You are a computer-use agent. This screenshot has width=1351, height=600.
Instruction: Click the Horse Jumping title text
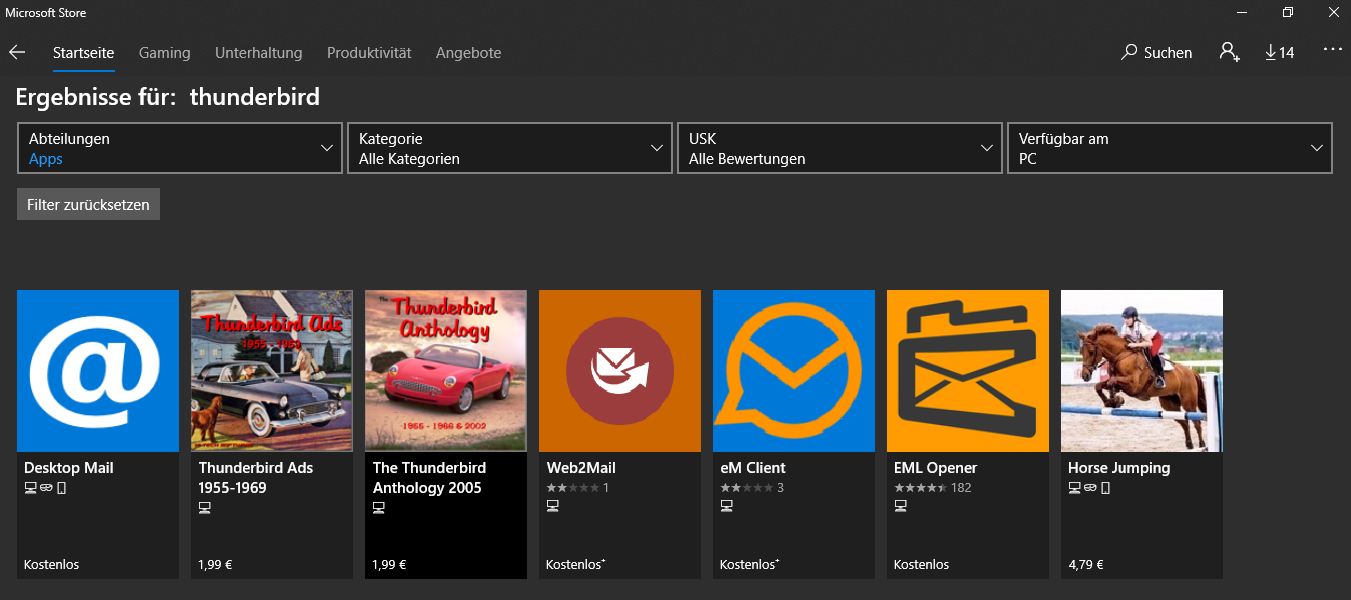[1119, 468]
